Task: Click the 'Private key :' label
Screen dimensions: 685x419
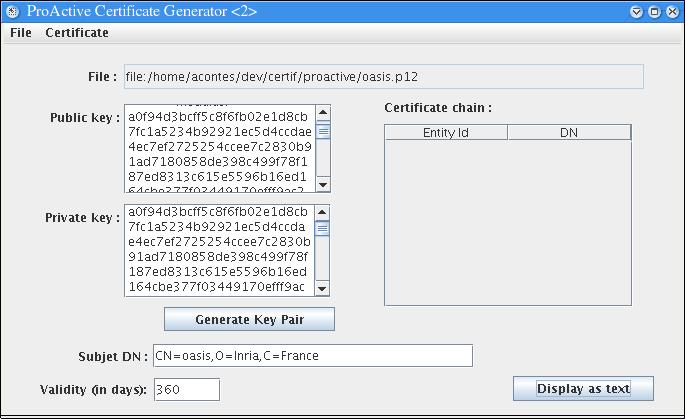Action: point(83,218)
